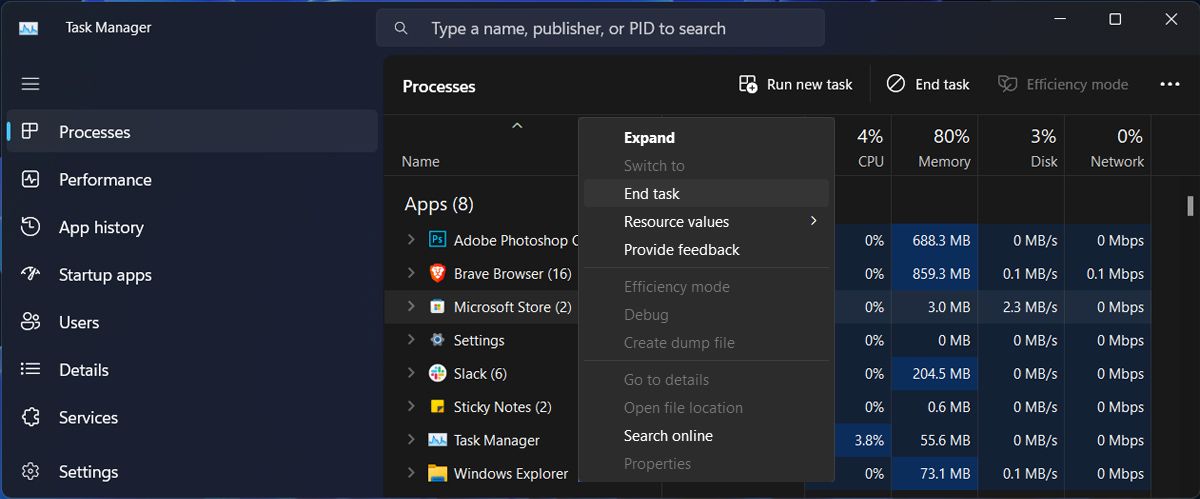Sort by the Network column header

[1108, 147]
